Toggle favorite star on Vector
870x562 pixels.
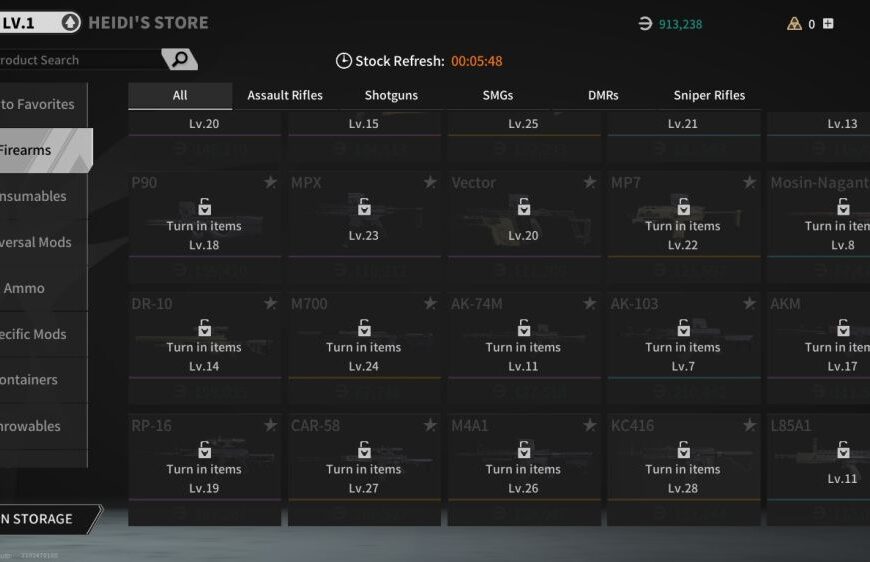pos(590,182)
